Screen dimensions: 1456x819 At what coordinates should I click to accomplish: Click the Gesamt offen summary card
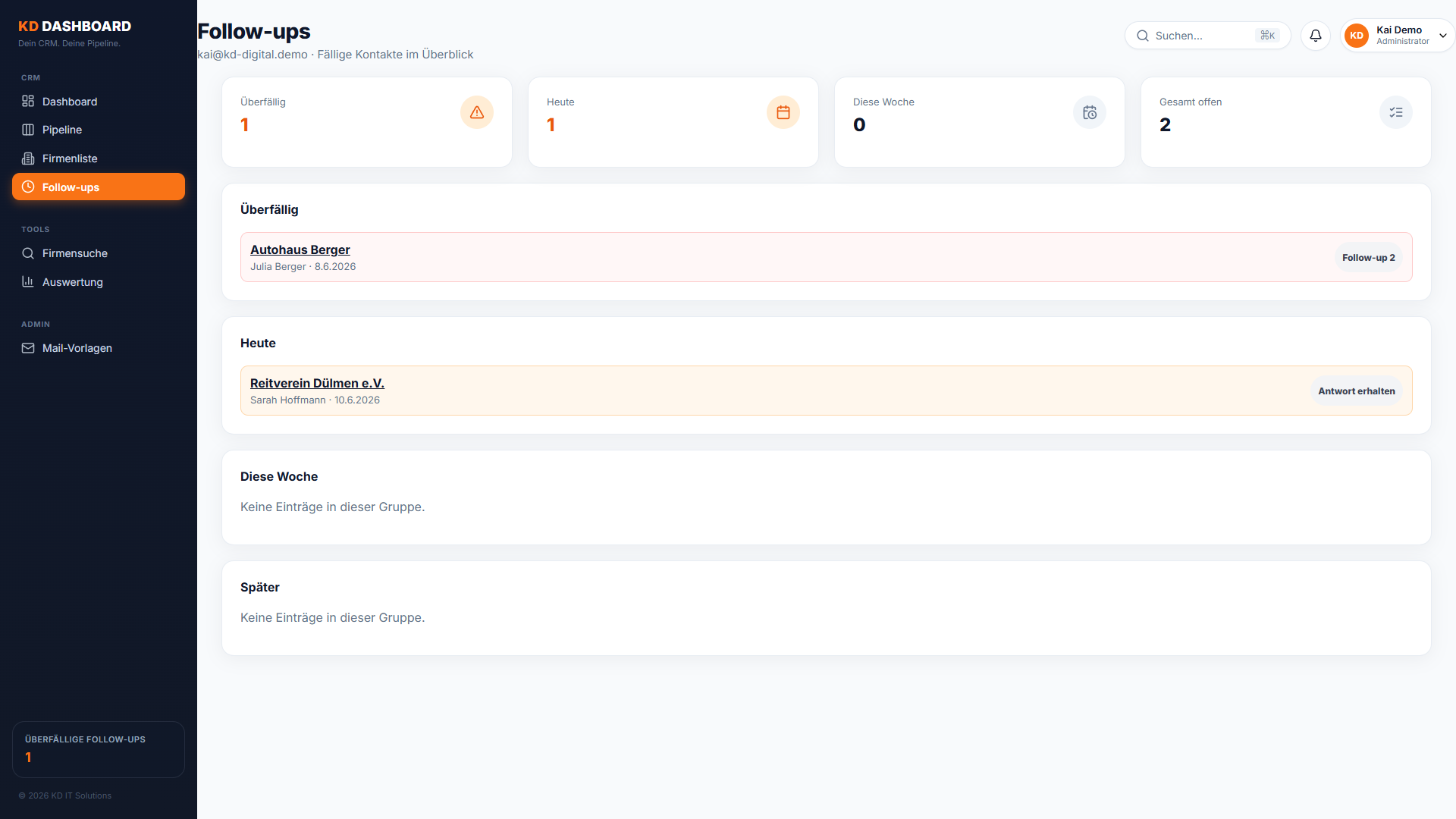click(1286, 122)
